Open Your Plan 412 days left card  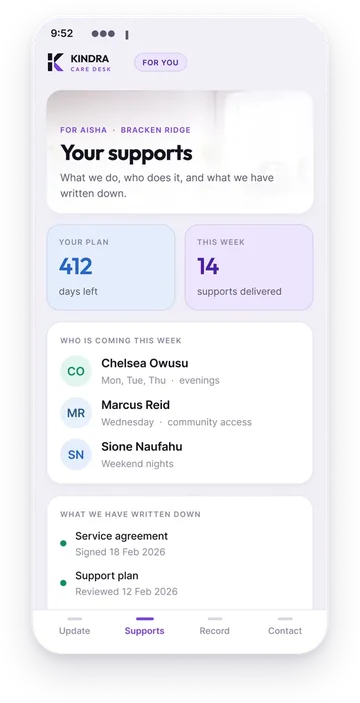tap(111, 267)
